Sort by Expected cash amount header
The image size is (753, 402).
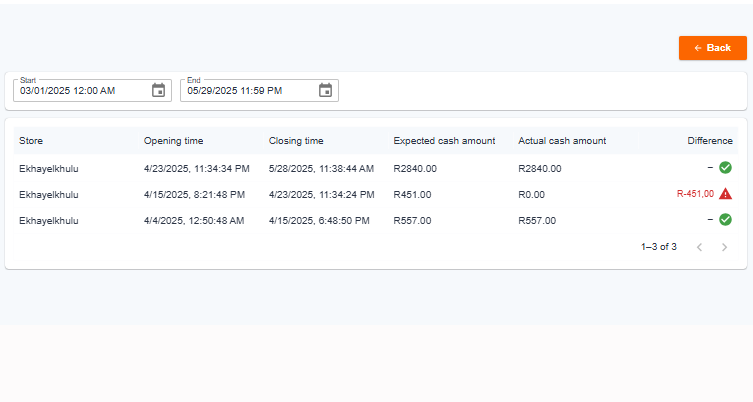click(x=444, y=141)
